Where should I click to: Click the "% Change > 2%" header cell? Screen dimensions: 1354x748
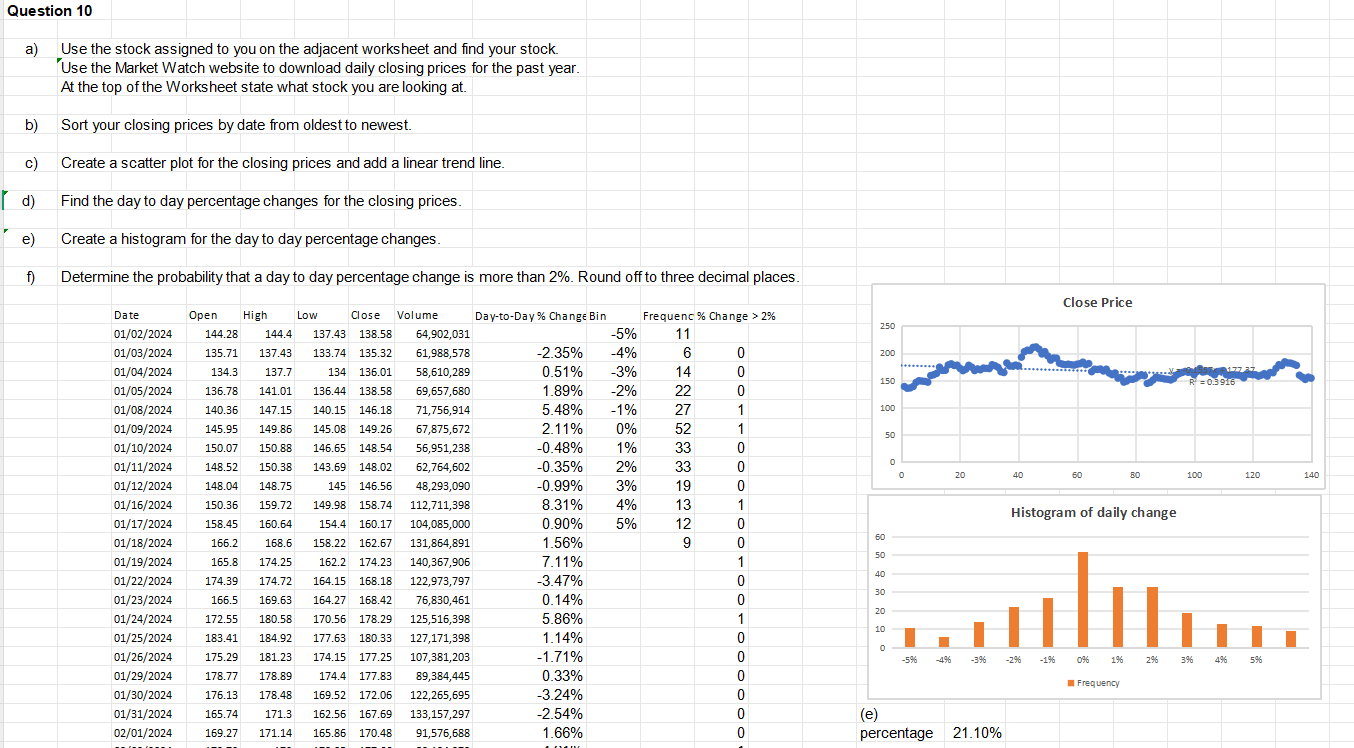pyautogui.click(x=741, y=316)
